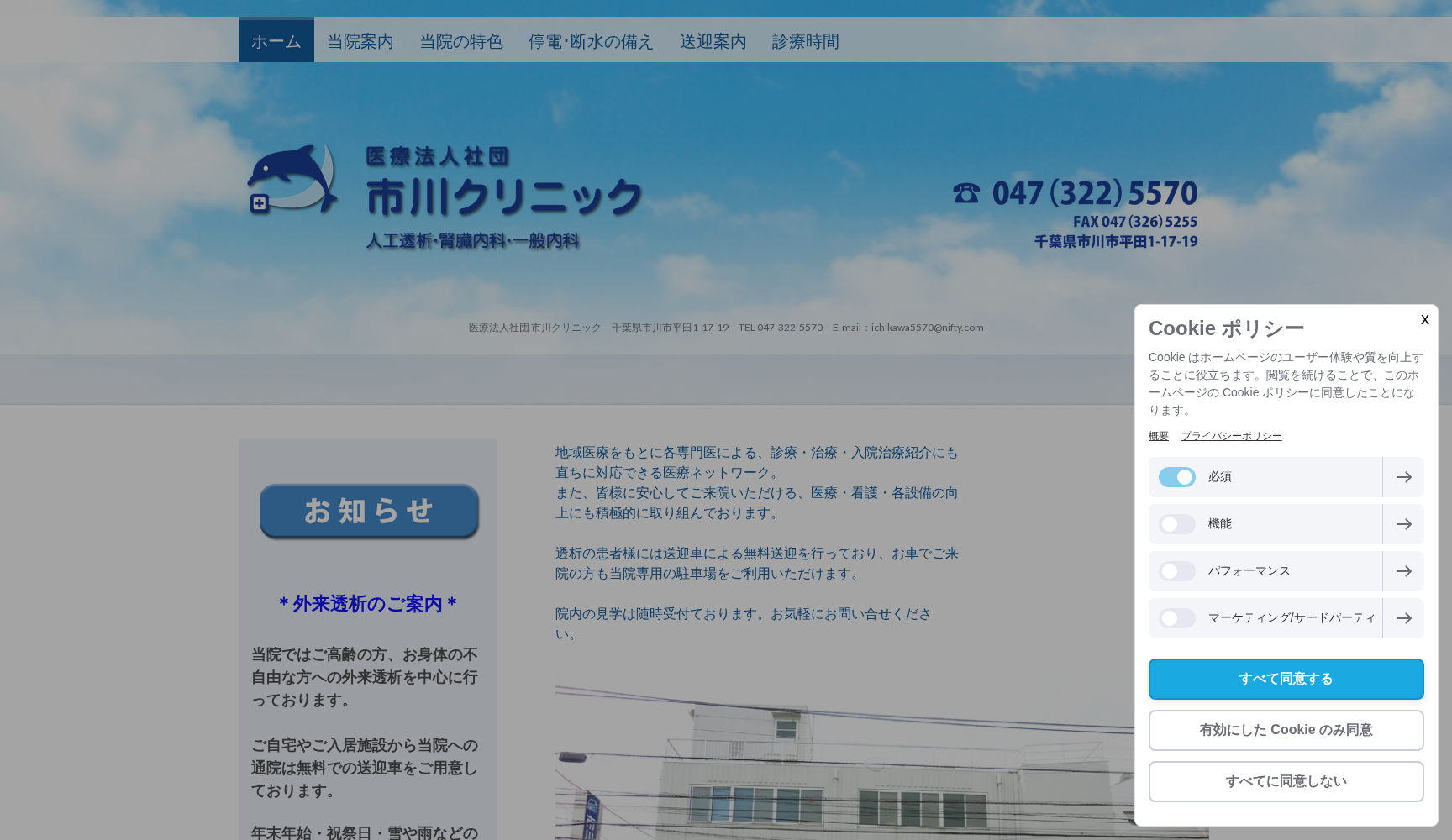Image resolution: width=1452 pixels, height=840 pixels.
Task: Open the 停電・断水の備え page
Action: point(591,41)
